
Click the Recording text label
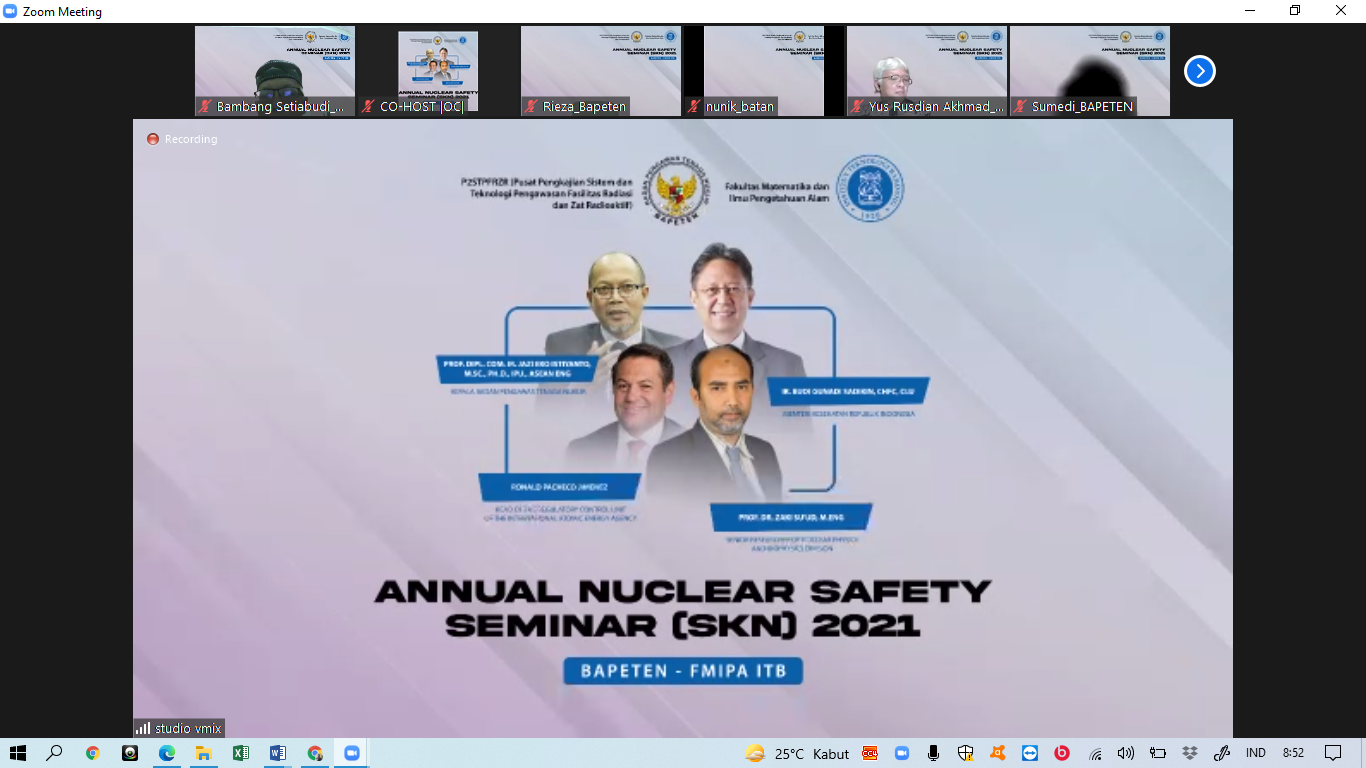(x=191, y=139)
